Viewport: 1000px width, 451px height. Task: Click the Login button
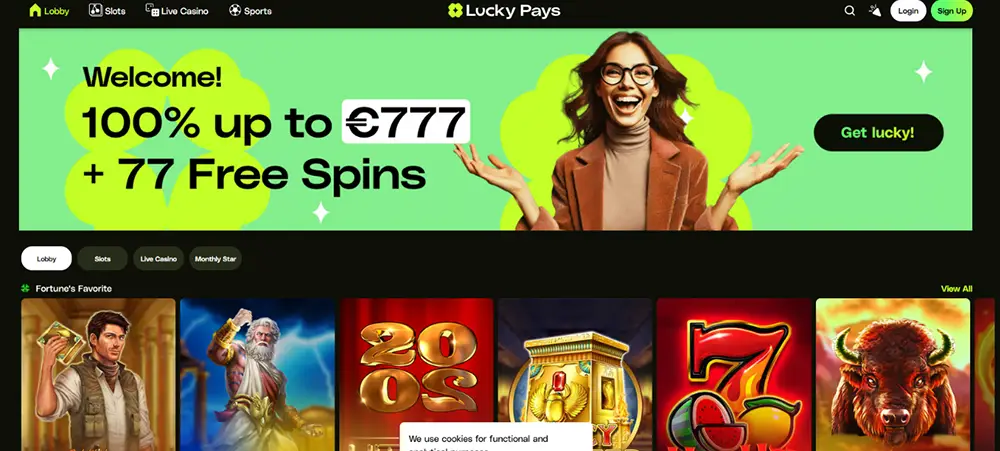pos(908,11)
